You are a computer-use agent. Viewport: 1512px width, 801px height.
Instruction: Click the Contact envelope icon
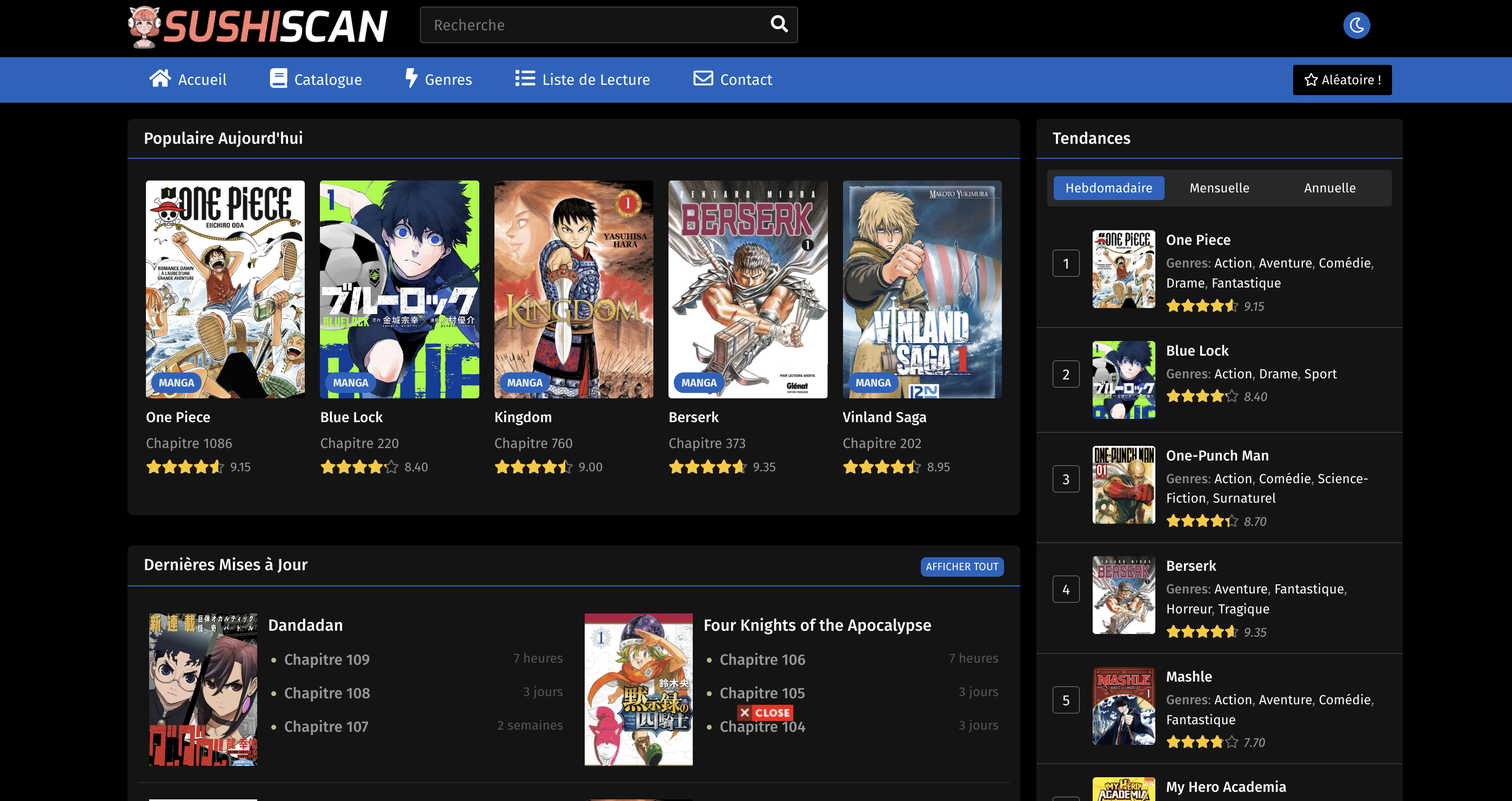[703, 79]
